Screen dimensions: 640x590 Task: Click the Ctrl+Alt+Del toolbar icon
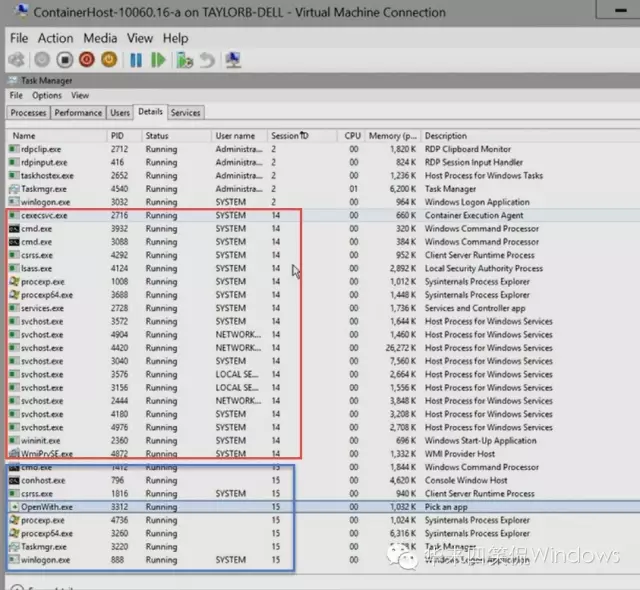coord(17,60)
